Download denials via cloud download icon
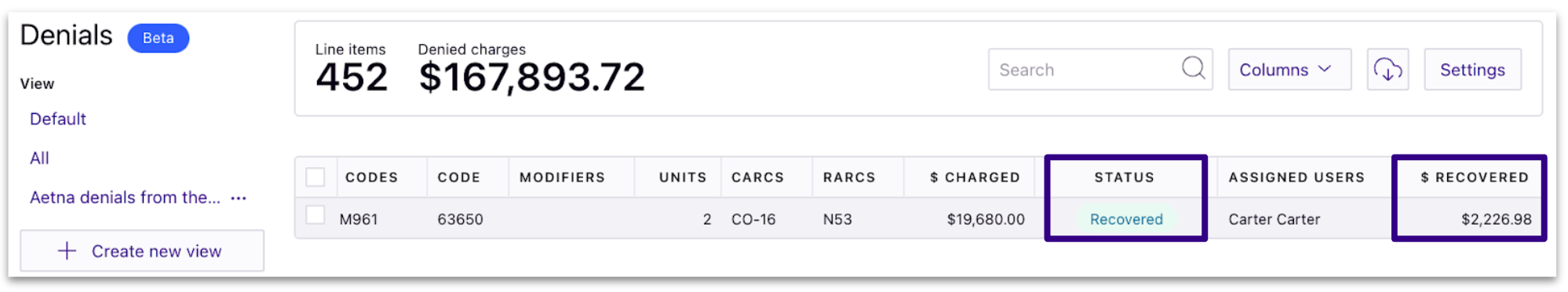1568x292 pixels. tap(1387, 69)
